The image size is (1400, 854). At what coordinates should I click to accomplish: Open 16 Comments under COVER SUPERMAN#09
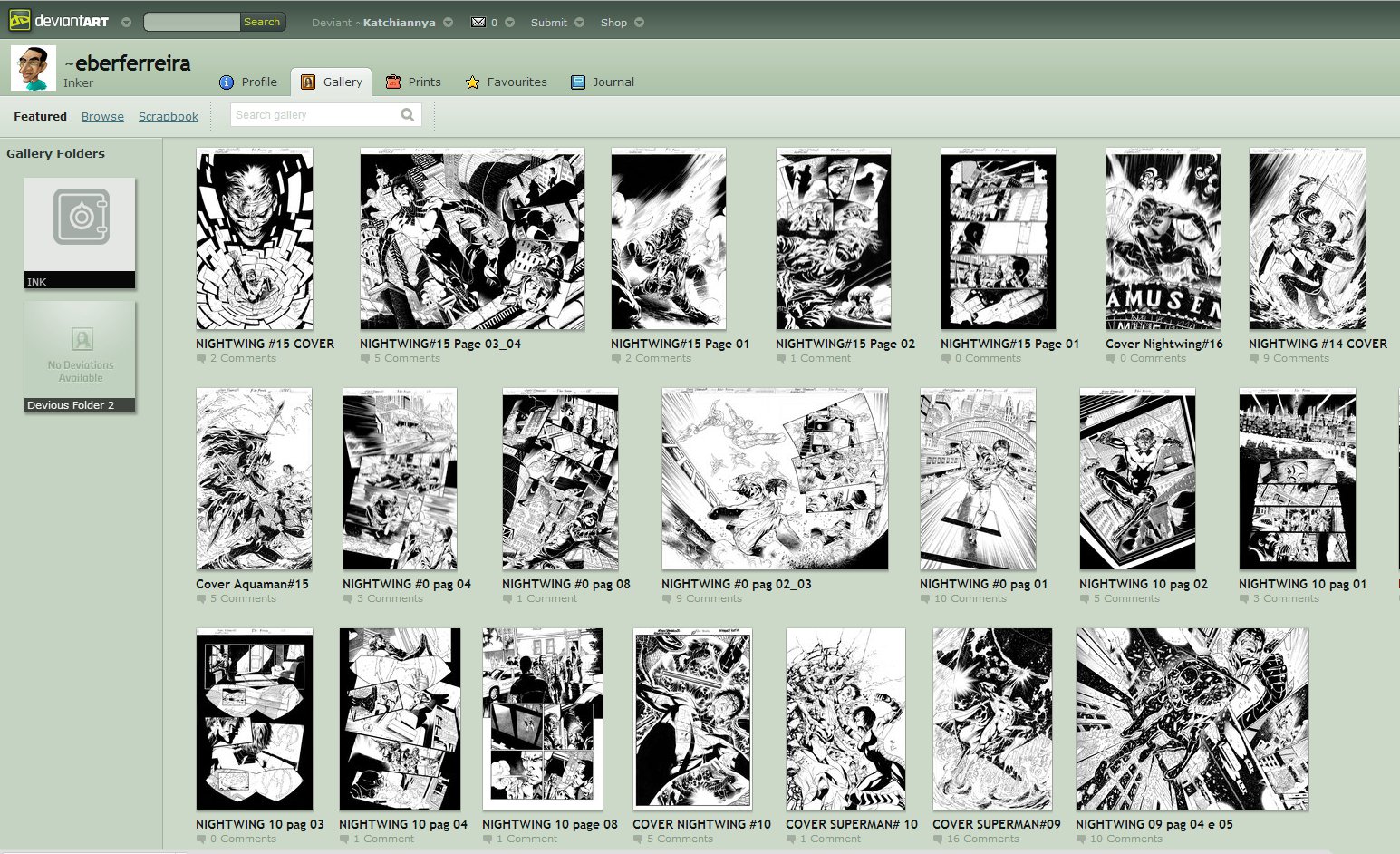click(x=983, y=839)
